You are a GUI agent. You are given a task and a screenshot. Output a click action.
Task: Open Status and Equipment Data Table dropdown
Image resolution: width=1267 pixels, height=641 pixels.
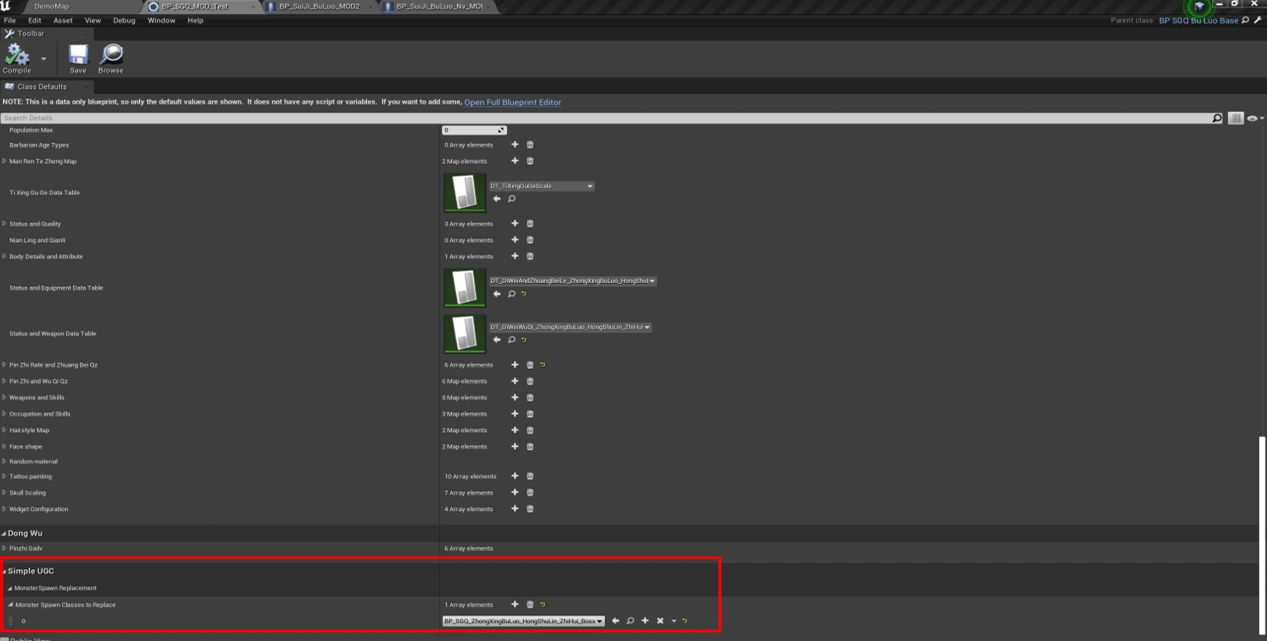coord(572,281)
